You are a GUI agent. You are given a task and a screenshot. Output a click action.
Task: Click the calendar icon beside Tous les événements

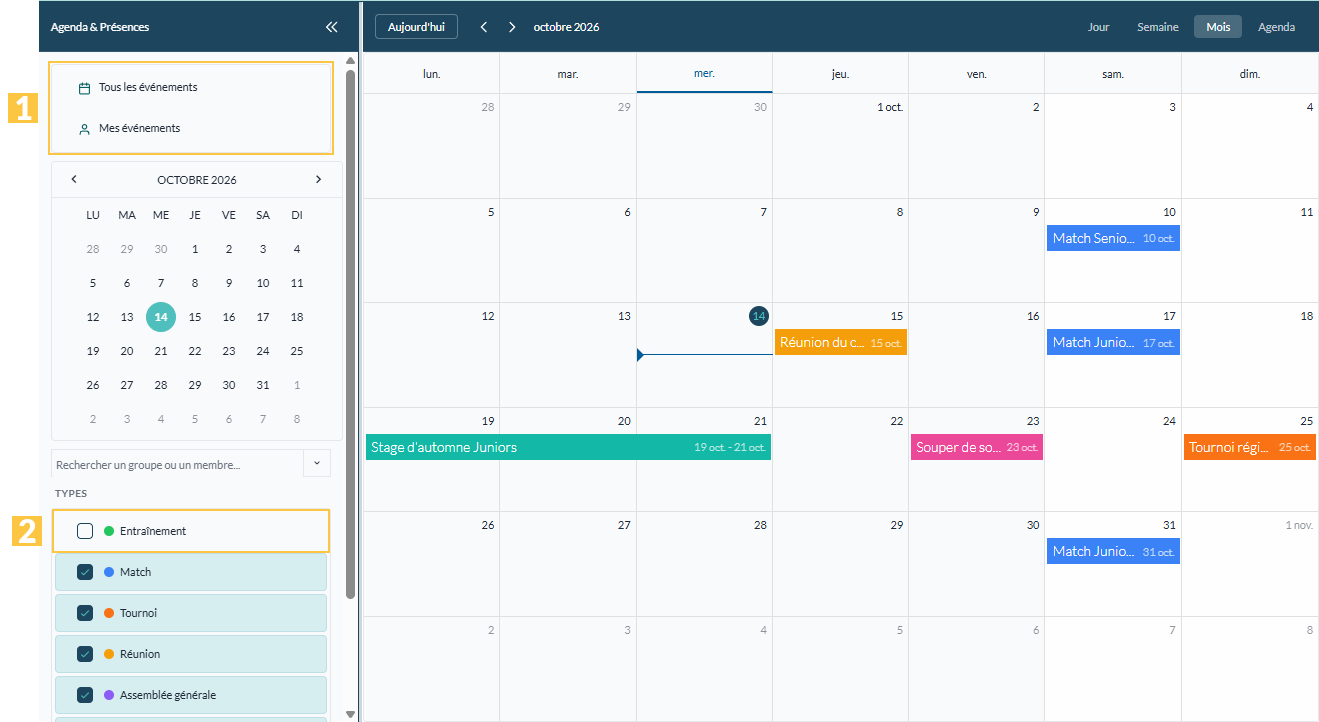85,88
